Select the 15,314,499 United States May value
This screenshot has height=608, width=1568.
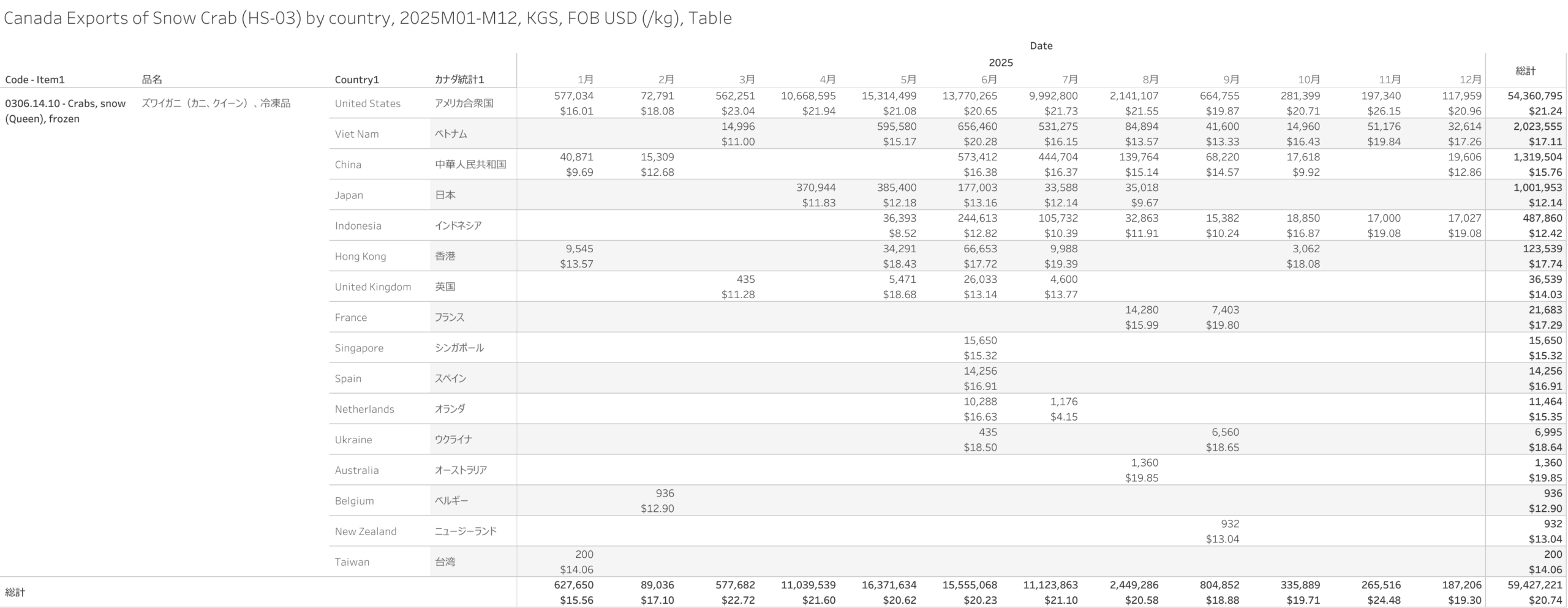click(x=889, y=96)
